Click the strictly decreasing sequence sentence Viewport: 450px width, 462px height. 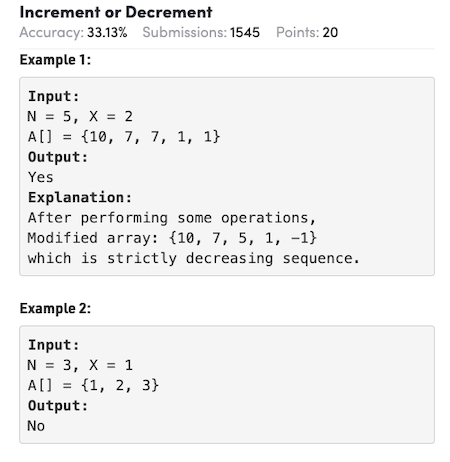click(x=193, y=258)
